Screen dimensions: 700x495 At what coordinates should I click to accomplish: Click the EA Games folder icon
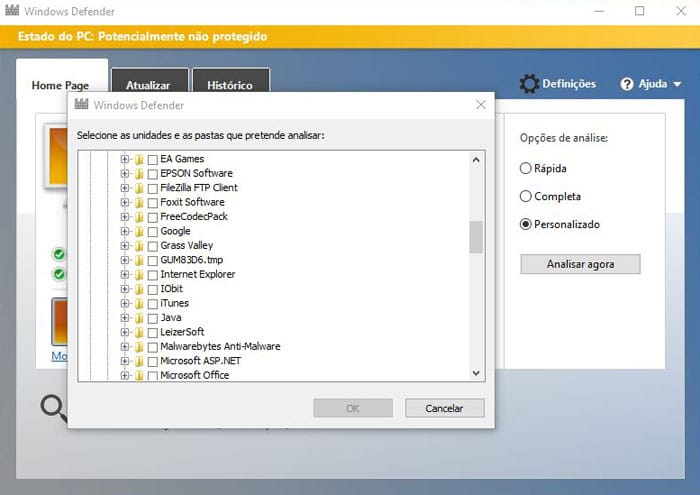[139, 159]
